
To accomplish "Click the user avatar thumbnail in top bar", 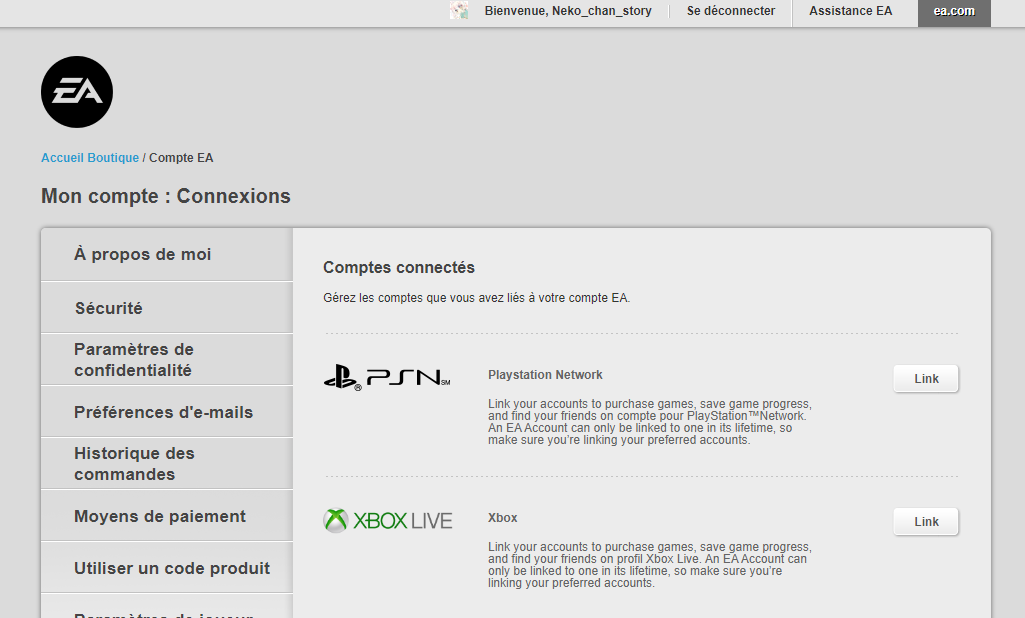I will point(459,11).
